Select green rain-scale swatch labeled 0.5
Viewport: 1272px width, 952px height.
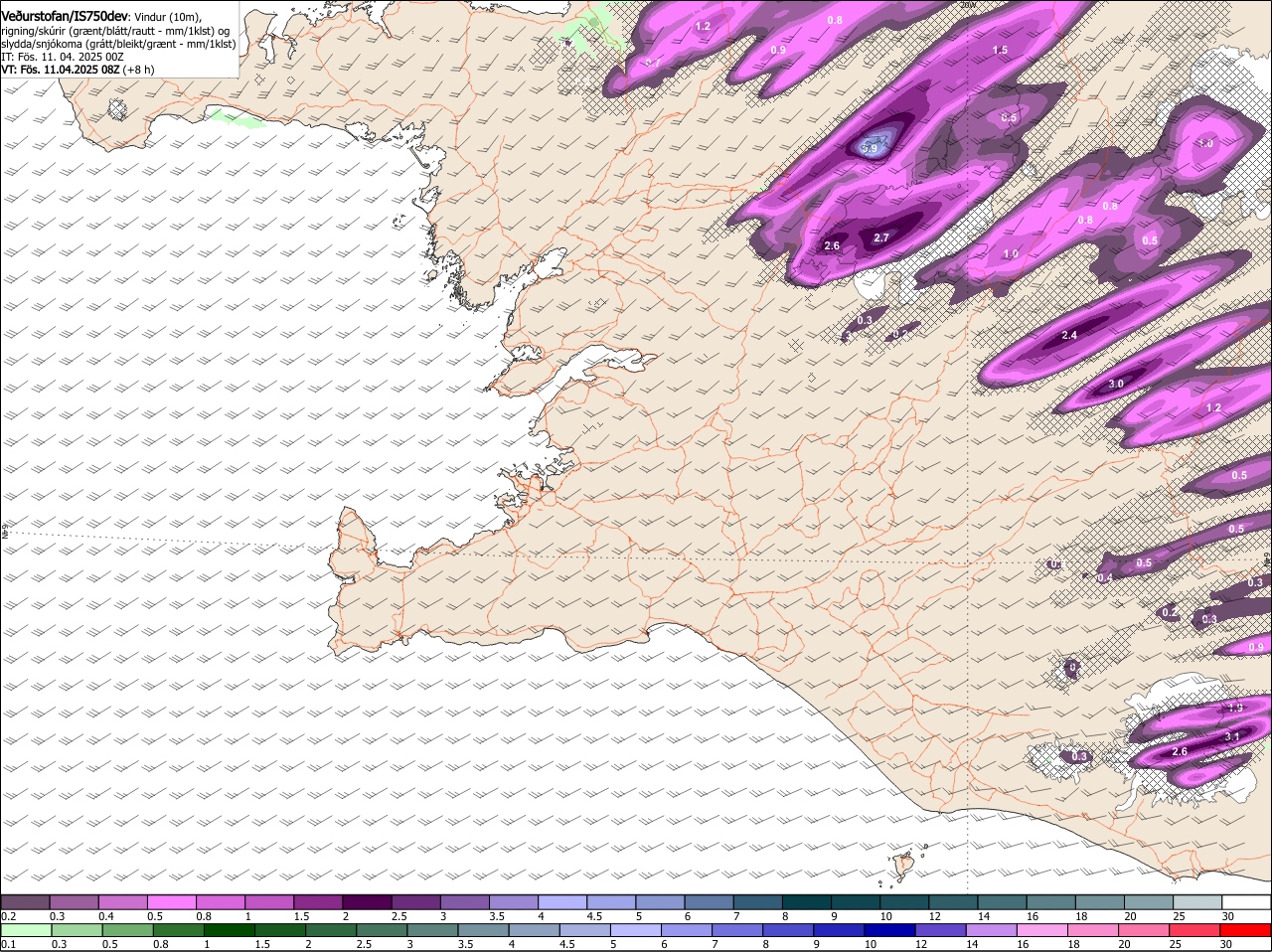pyautogui.click(x=127, y=930)
